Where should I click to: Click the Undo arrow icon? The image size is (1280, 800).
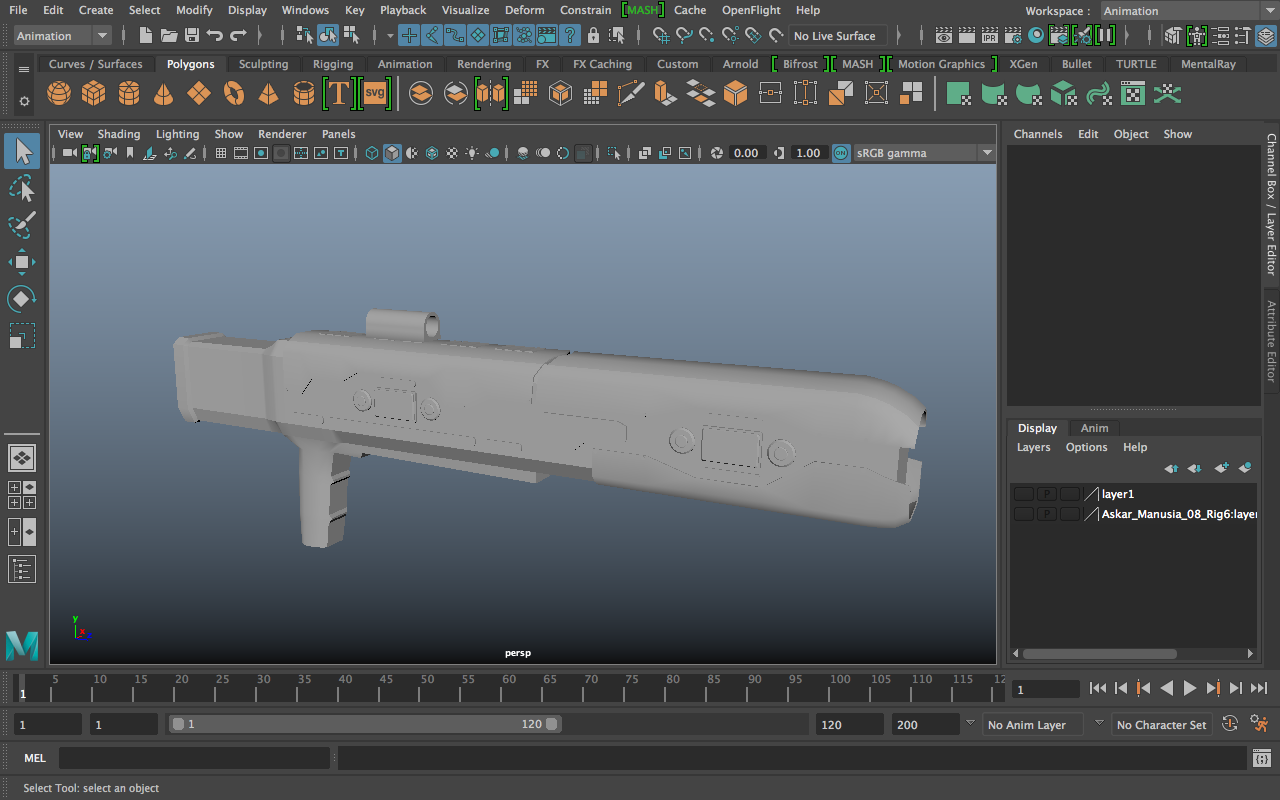(214, 36)
